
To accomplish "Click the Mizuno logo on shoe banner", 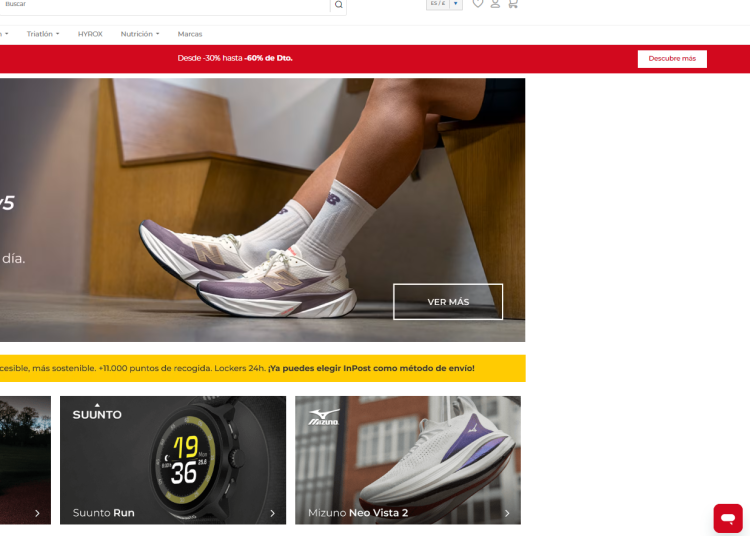I will pyautogui.click(x=324, y=417).
